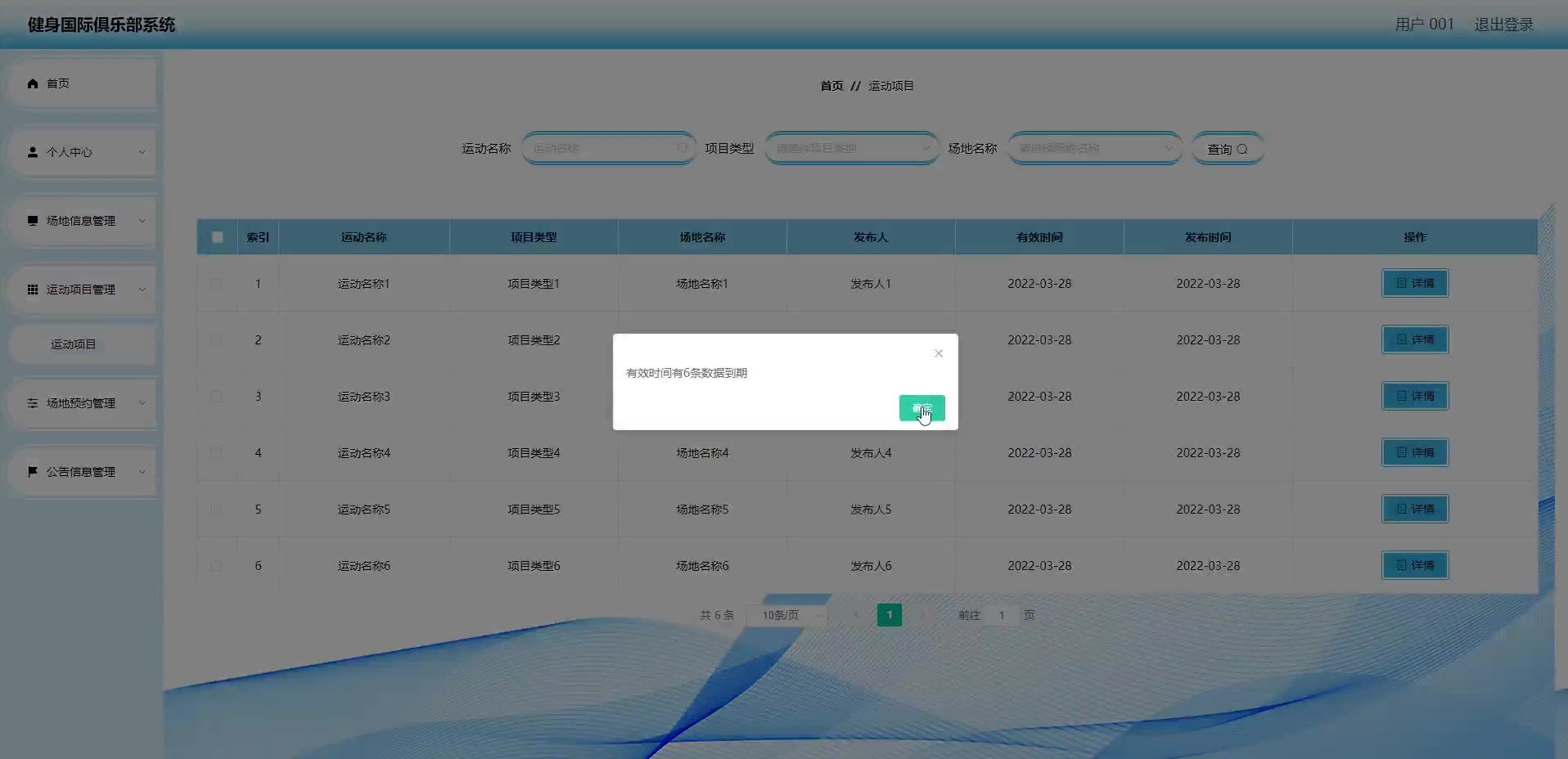Log out using 退出登录

tap(1504, 25)
